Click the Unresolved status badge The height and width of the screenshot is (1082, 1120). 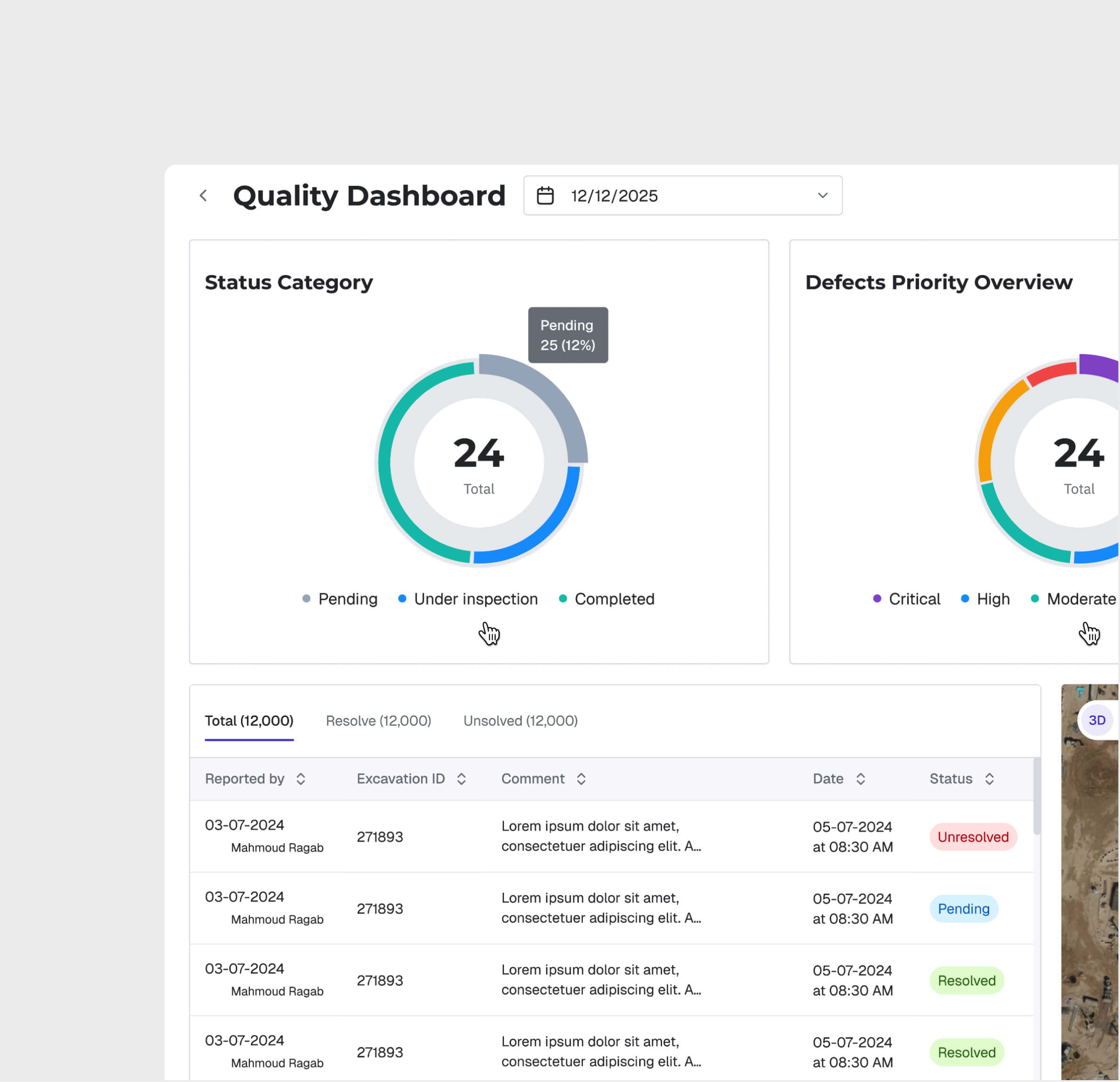point(973,837)
